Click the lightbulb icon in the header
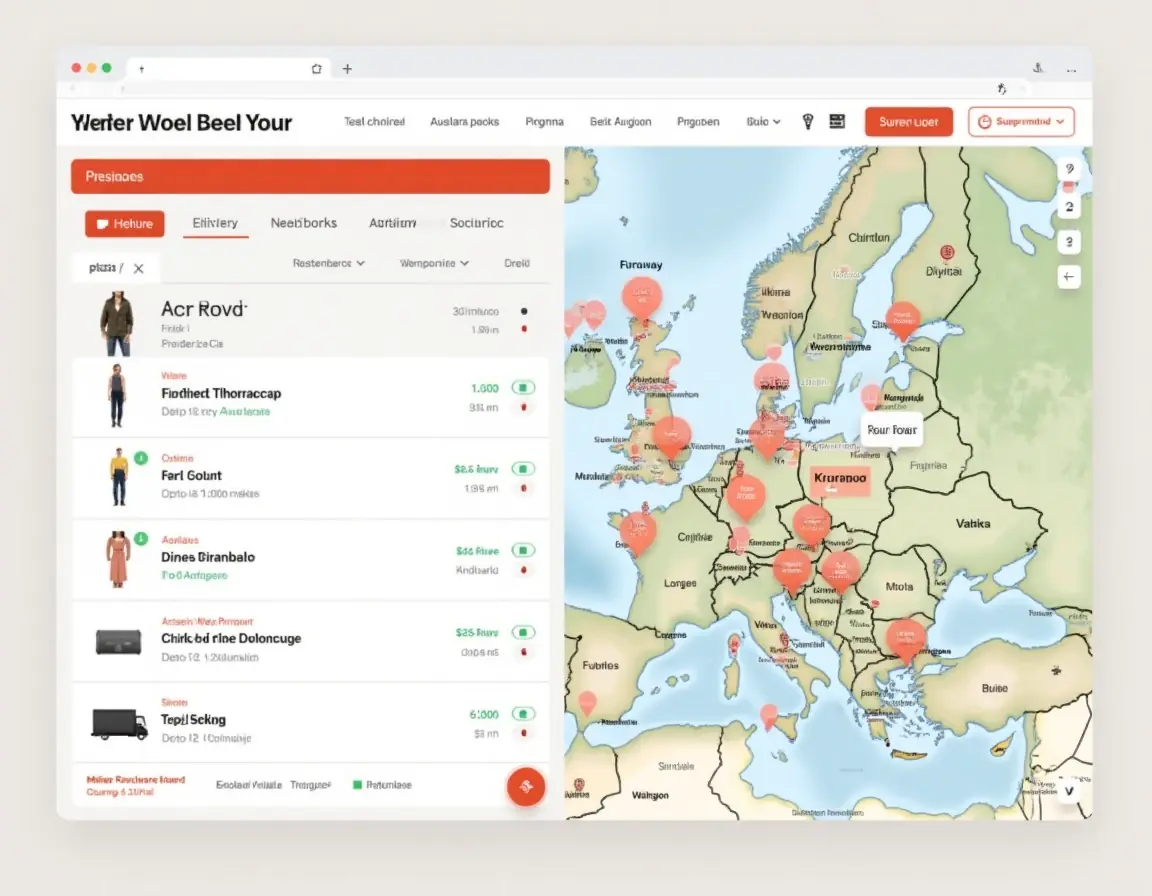Image resolution: width=1152 pixels, height=896 pixels. coord(808,121)
